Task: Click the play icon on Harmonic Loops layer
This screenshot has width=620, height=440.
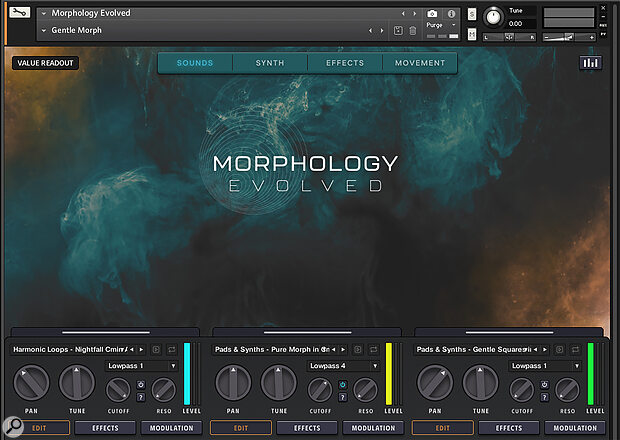Action: pyautogui.click(x=156, y=349)
